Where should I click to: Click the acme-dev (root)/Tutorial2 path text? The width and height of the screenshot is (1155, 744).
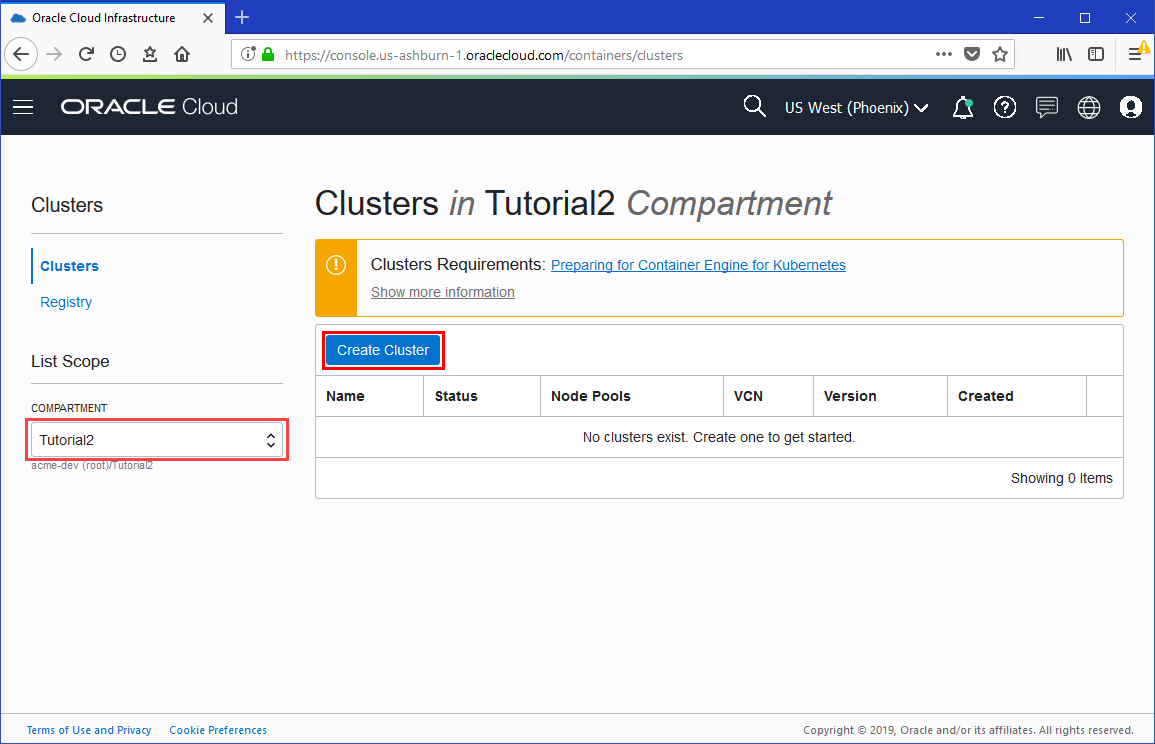click(x=92, y=466)
